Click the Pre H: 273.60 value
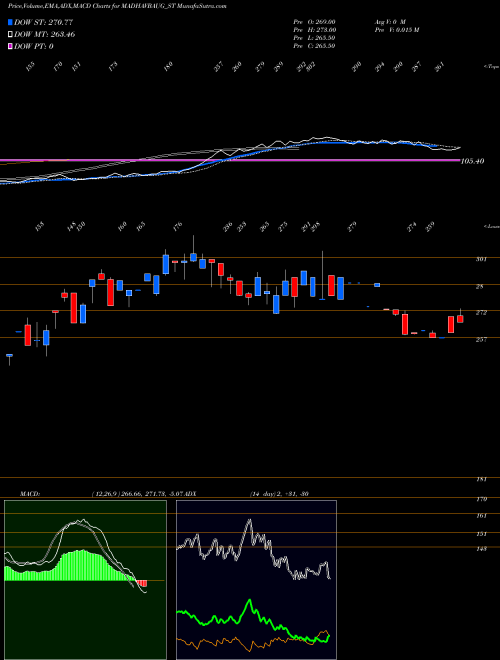Screen dimensions: 500x660 coord(314,30)
